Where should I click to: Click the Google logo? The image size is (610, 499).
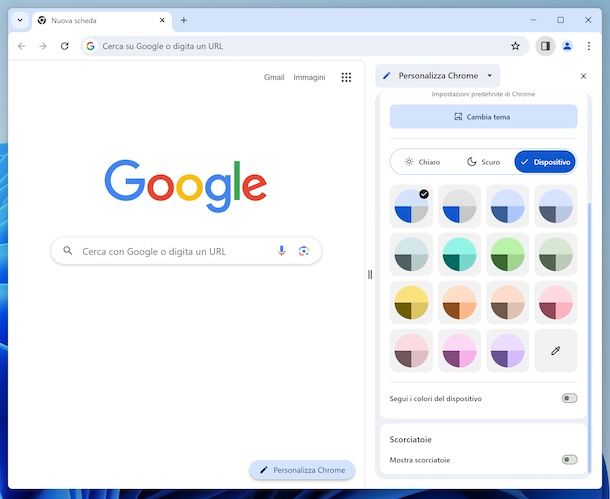pos(186,186)
